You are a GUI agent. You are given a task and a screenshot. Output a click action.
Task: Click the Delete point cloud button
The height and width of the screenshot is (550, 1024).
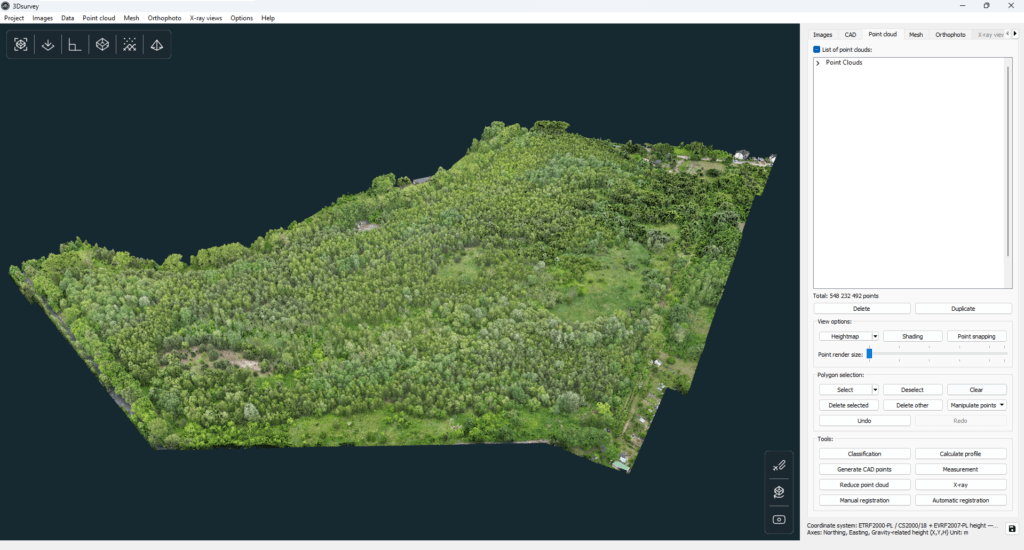click(861, 309)
